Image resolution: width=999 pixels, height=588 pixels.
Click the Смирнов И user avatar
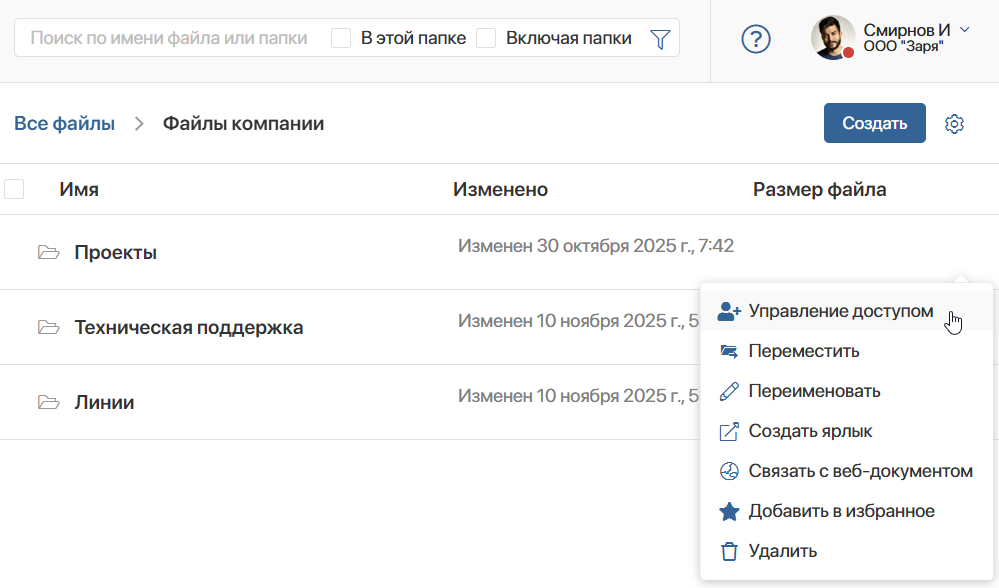(833, 38)
